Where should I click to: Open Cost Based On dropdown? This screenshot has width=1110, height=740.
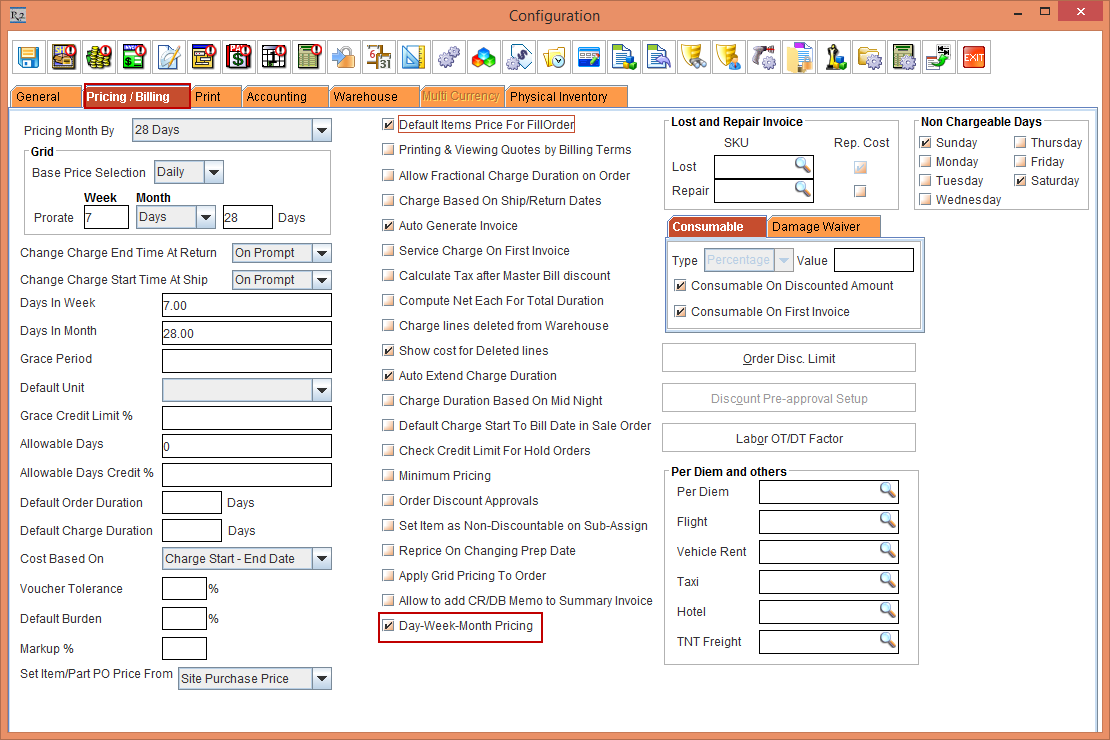[321, 559]
